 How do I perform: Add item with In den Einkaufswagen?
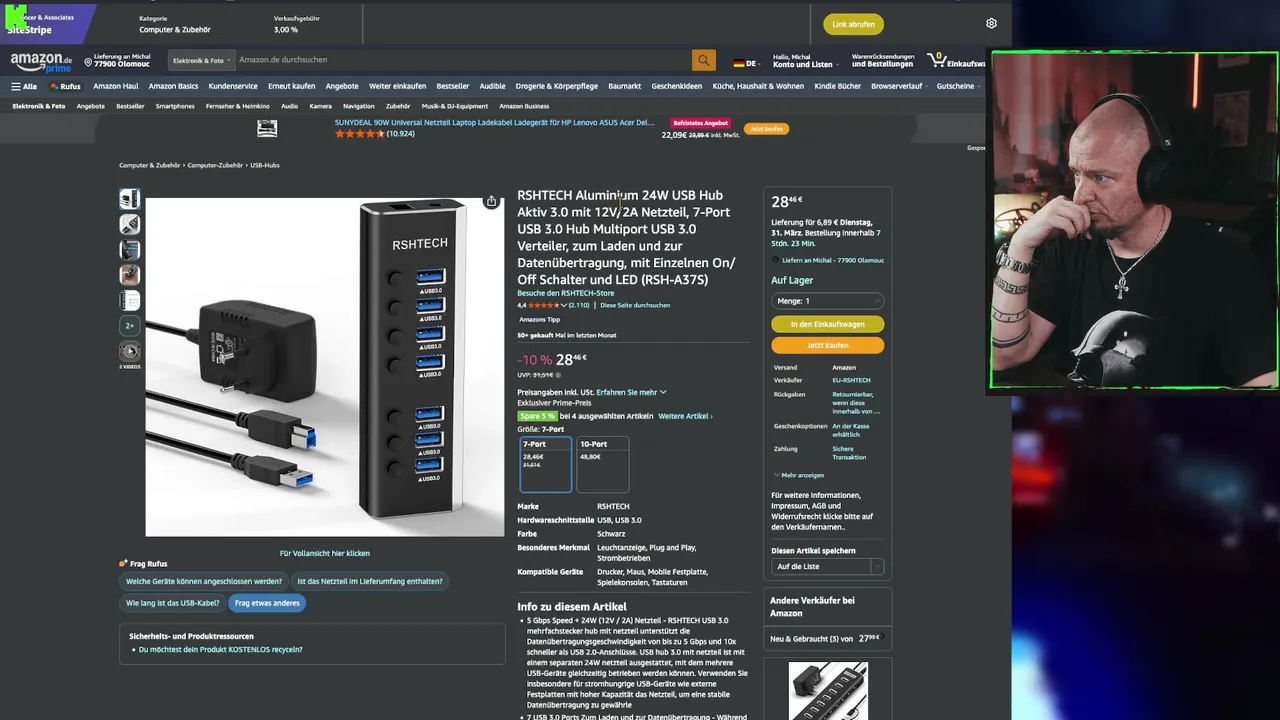828,324
